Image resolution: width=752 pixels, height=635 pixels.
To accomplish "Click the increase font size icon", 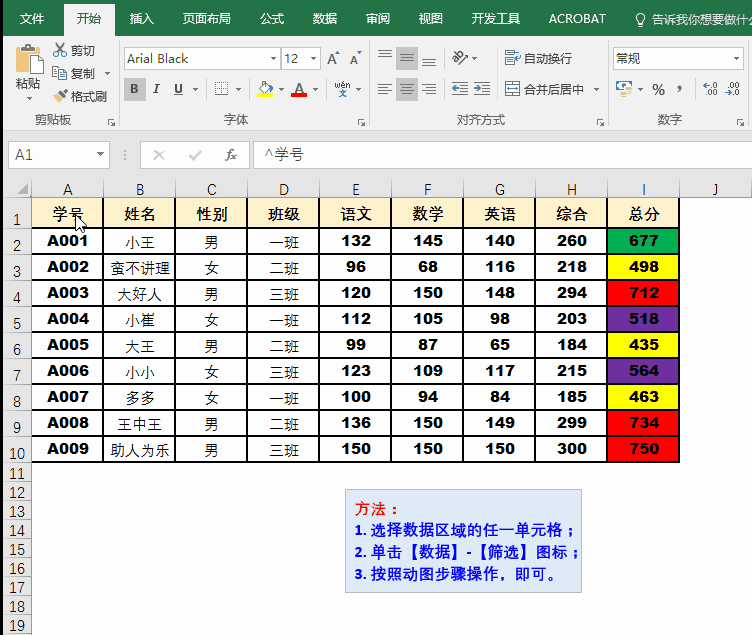I will click(x=333, y=59).
